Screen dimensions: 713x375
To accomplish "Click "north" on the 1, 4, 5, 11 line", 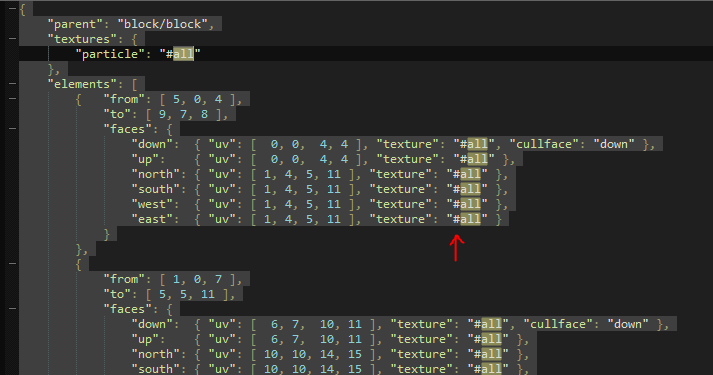I will tap(156, 174).
